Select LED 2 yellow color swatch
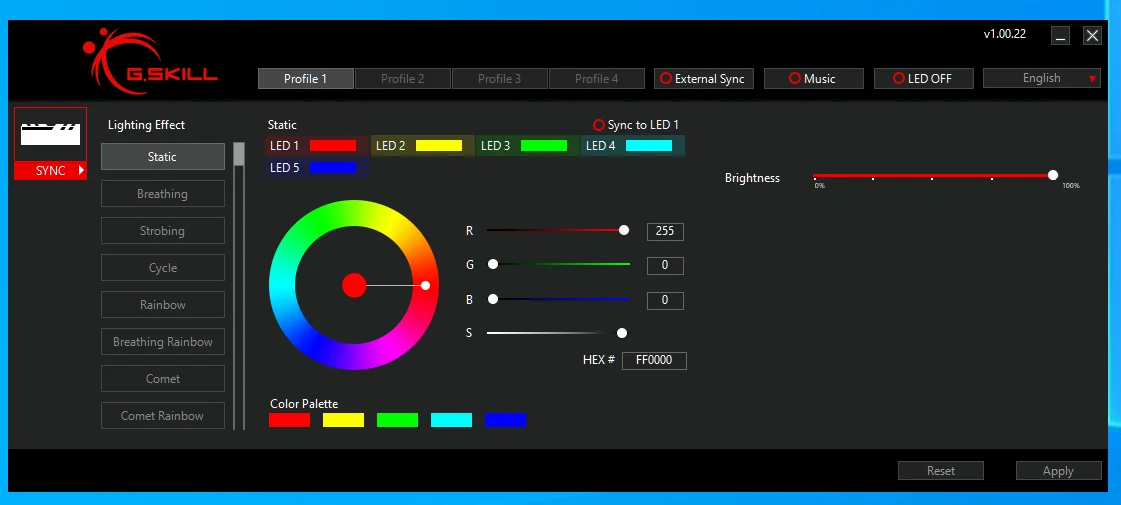The height and width of the screenshot is (505, 1121). point(439,146)
